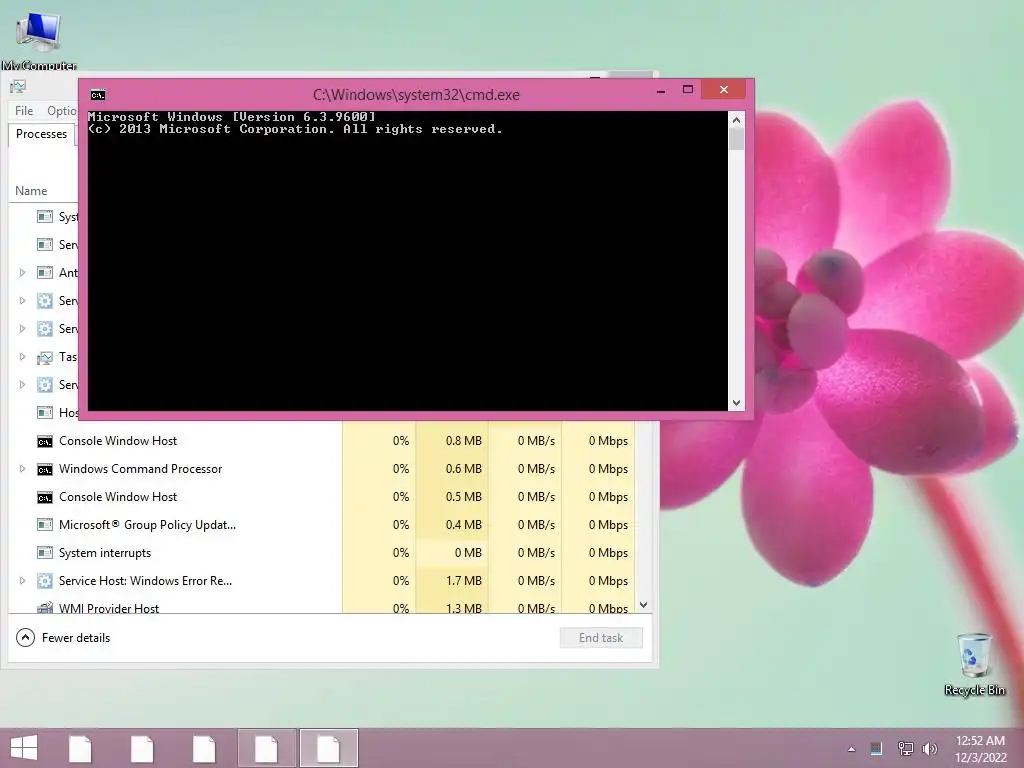Select the System interrupts process row
Viewport: 1024px width, 768px height.
click(321, 553)
